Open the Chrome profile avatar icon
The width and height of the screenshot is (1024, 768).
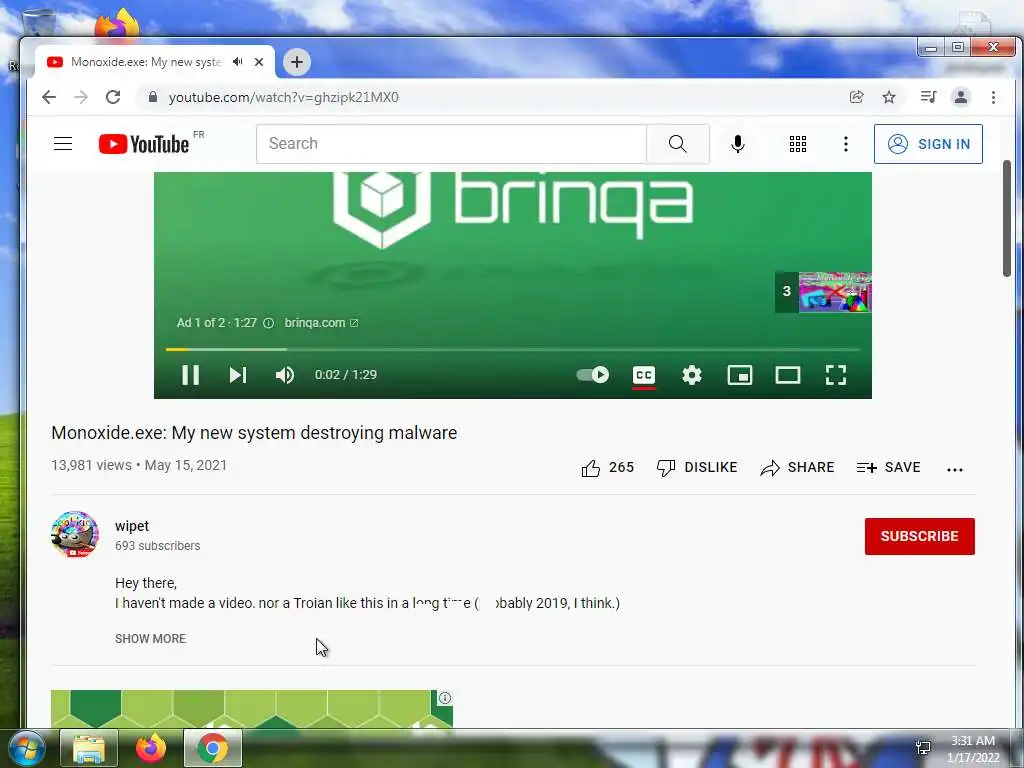pyautogui.click(x=961, y=97)
